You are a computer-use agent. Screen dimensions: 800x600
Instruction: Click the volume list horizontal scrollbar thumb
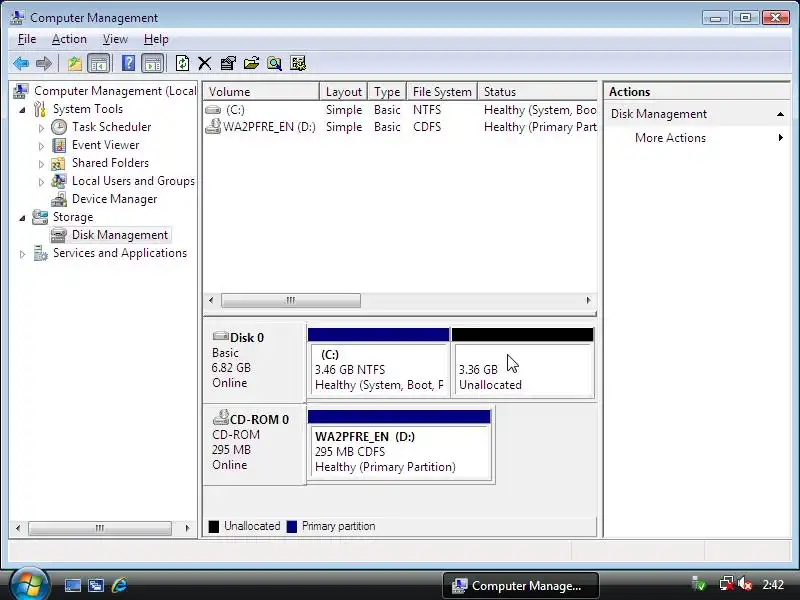[291, 301]
